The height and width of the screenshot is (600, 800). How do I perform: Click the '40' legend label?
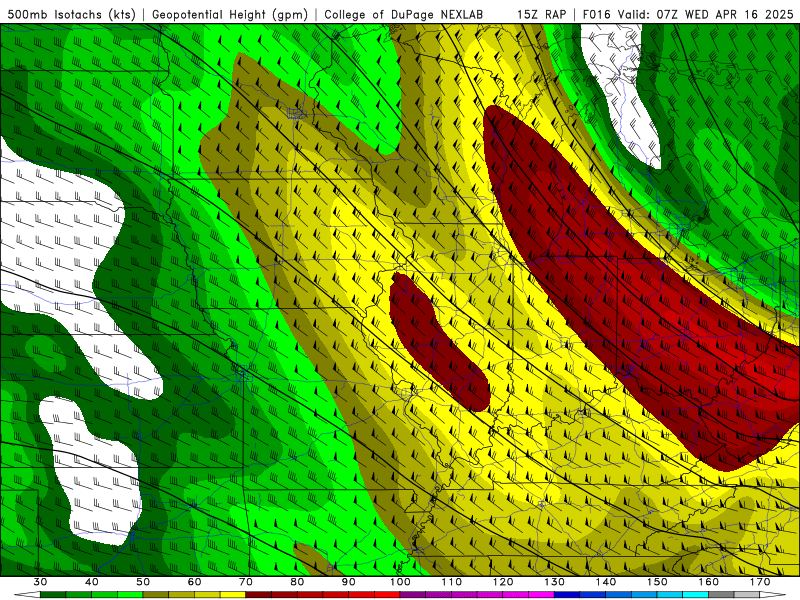92,582
